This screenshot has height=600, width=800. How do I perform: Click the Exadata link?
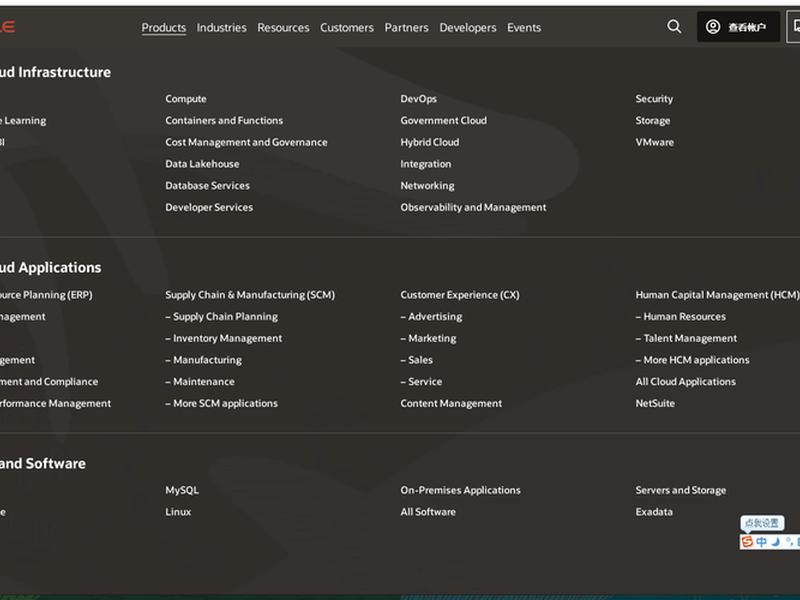(x=654, y=512)
